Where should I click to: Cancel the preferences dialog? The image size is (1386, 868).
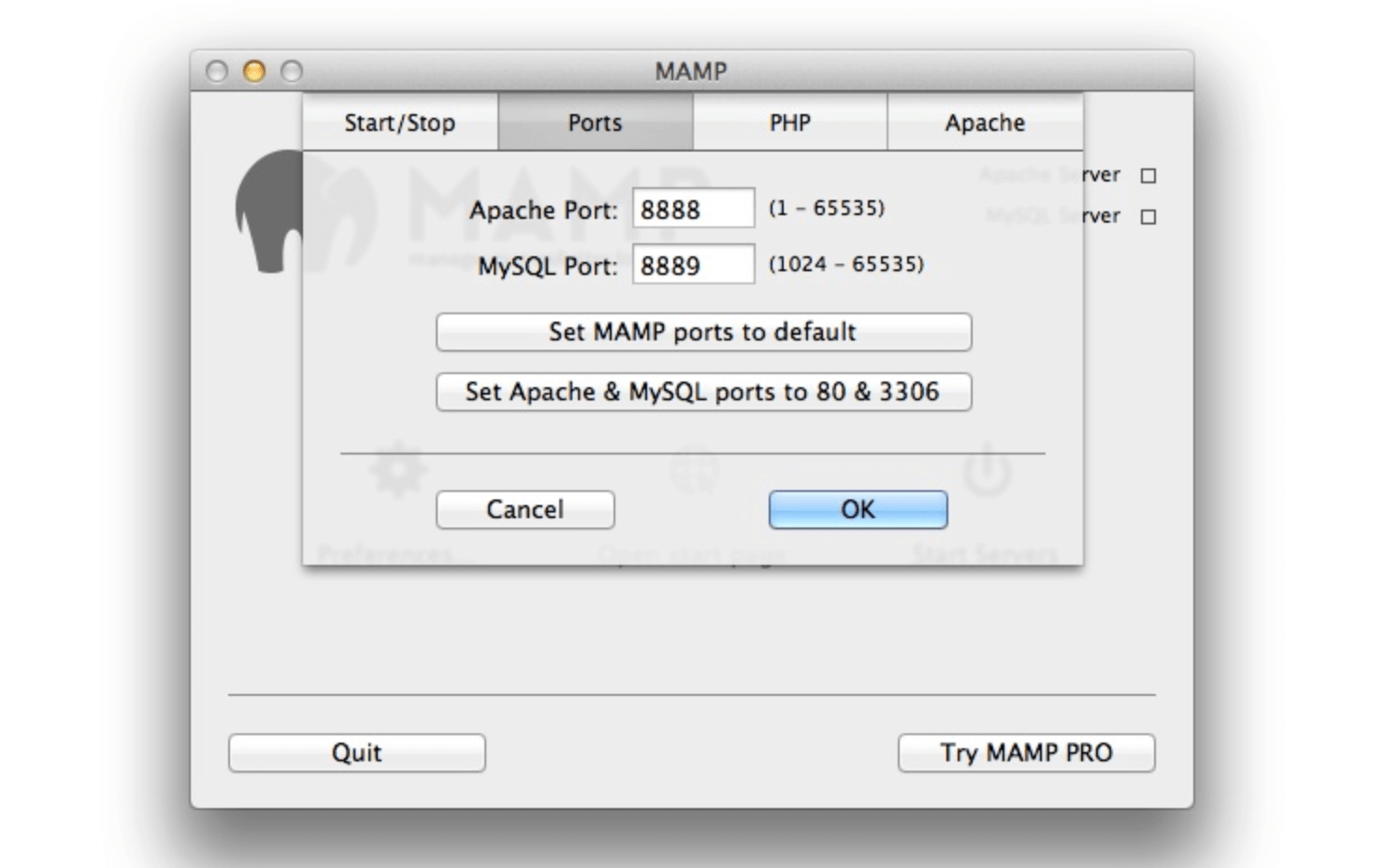click(525, 510)
